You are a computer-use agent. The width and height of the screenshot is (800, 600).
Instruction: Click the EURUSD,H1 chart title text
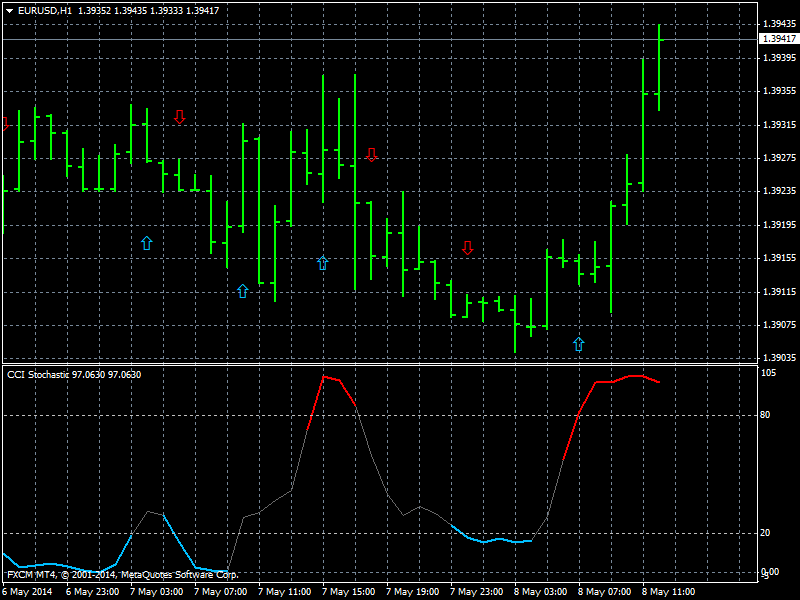45,11
